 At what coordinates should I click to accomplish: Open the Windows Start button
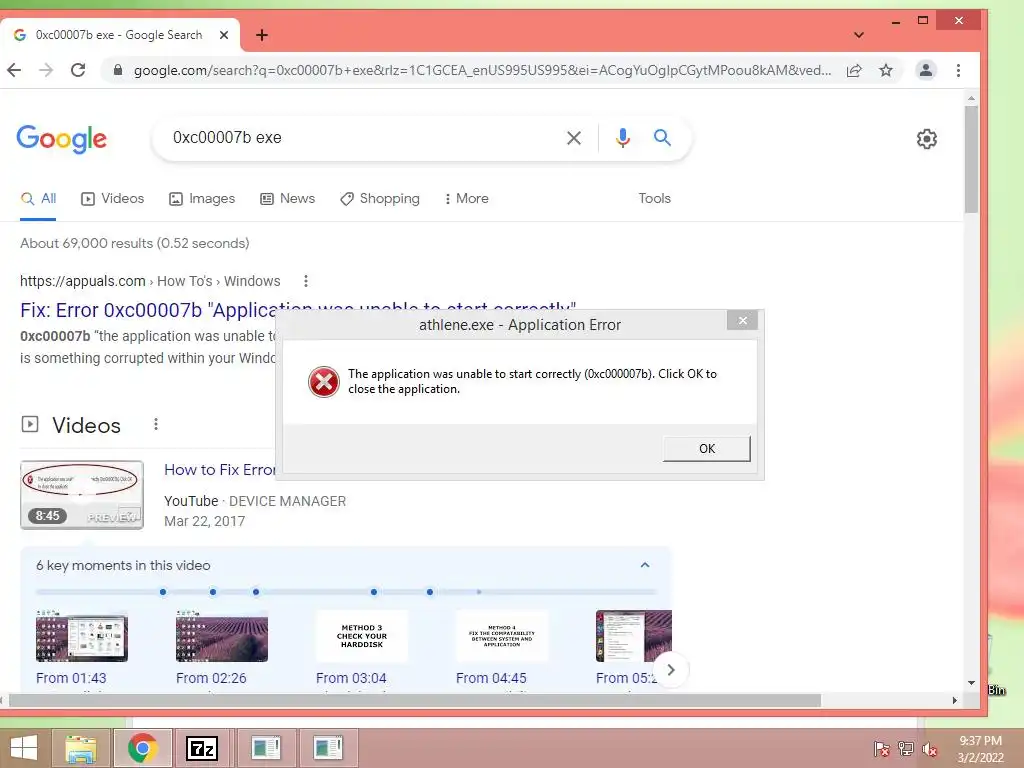[24, 748]
